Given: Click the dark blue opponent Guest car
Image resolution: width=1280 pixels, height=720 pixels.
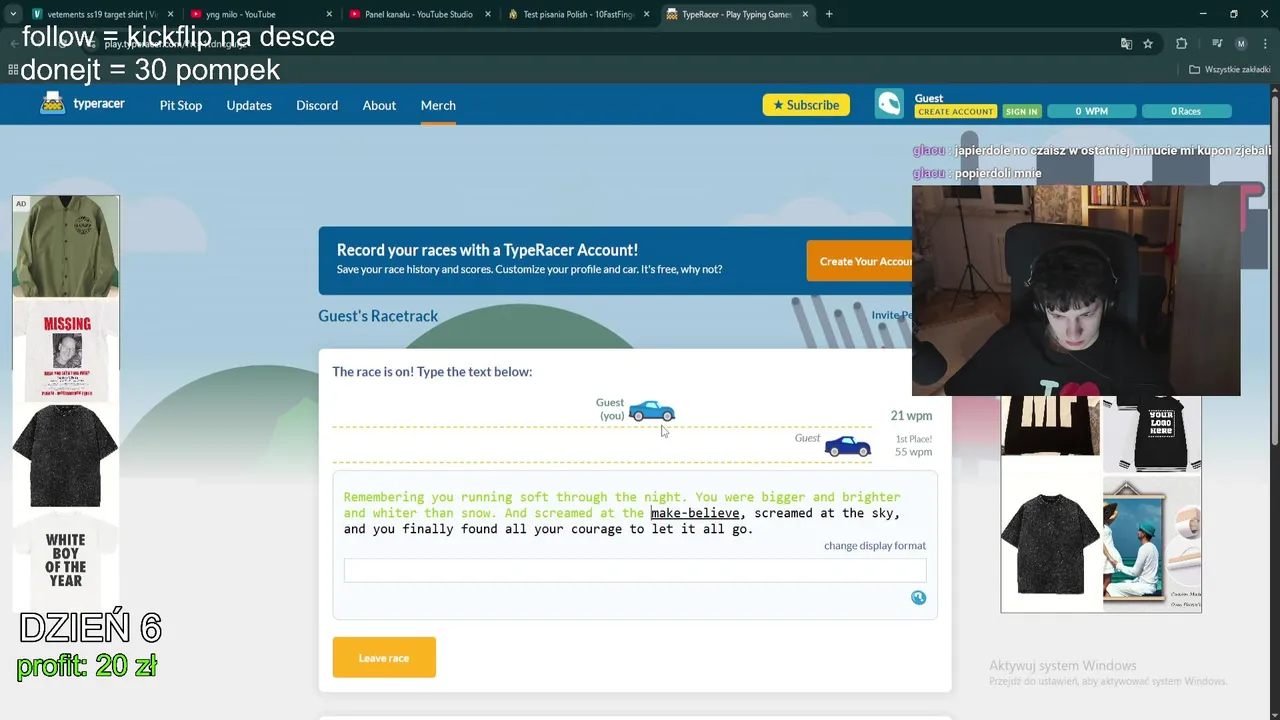Looking at the screenshot, I should click(x=848, y=446).
